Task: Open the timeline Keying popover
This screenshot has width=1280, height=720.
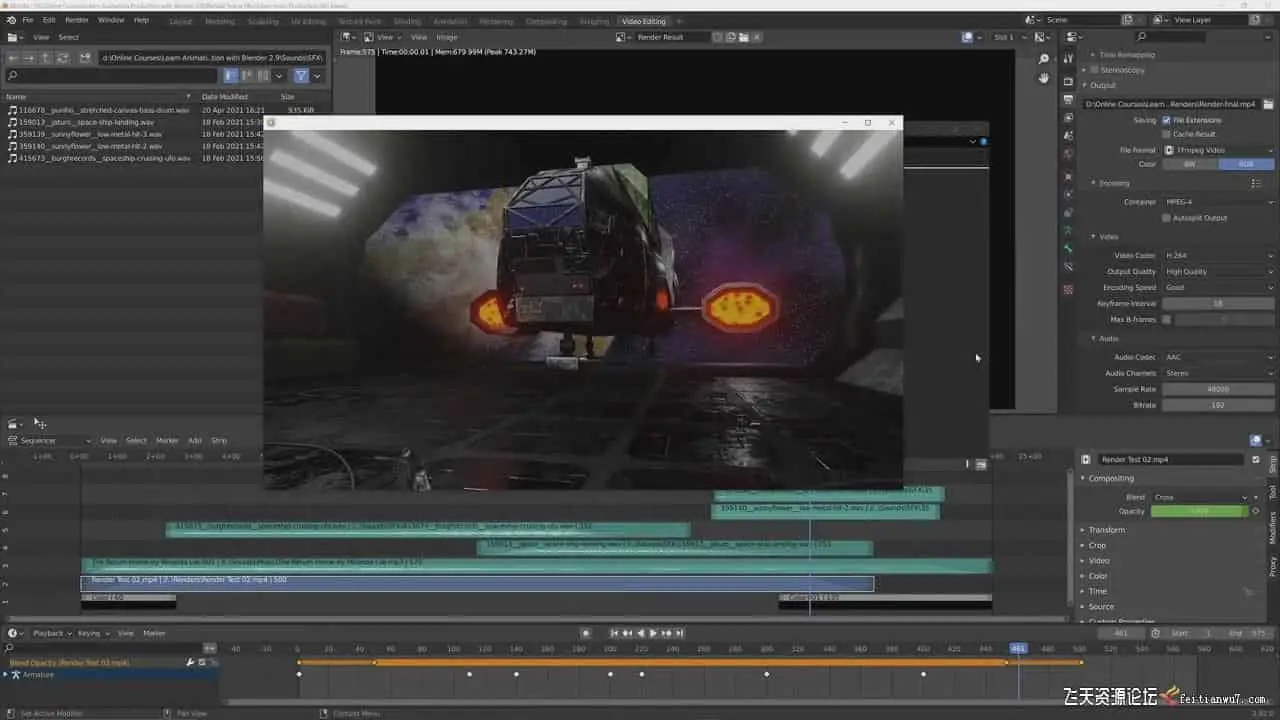Action: [x=92, y=633]
